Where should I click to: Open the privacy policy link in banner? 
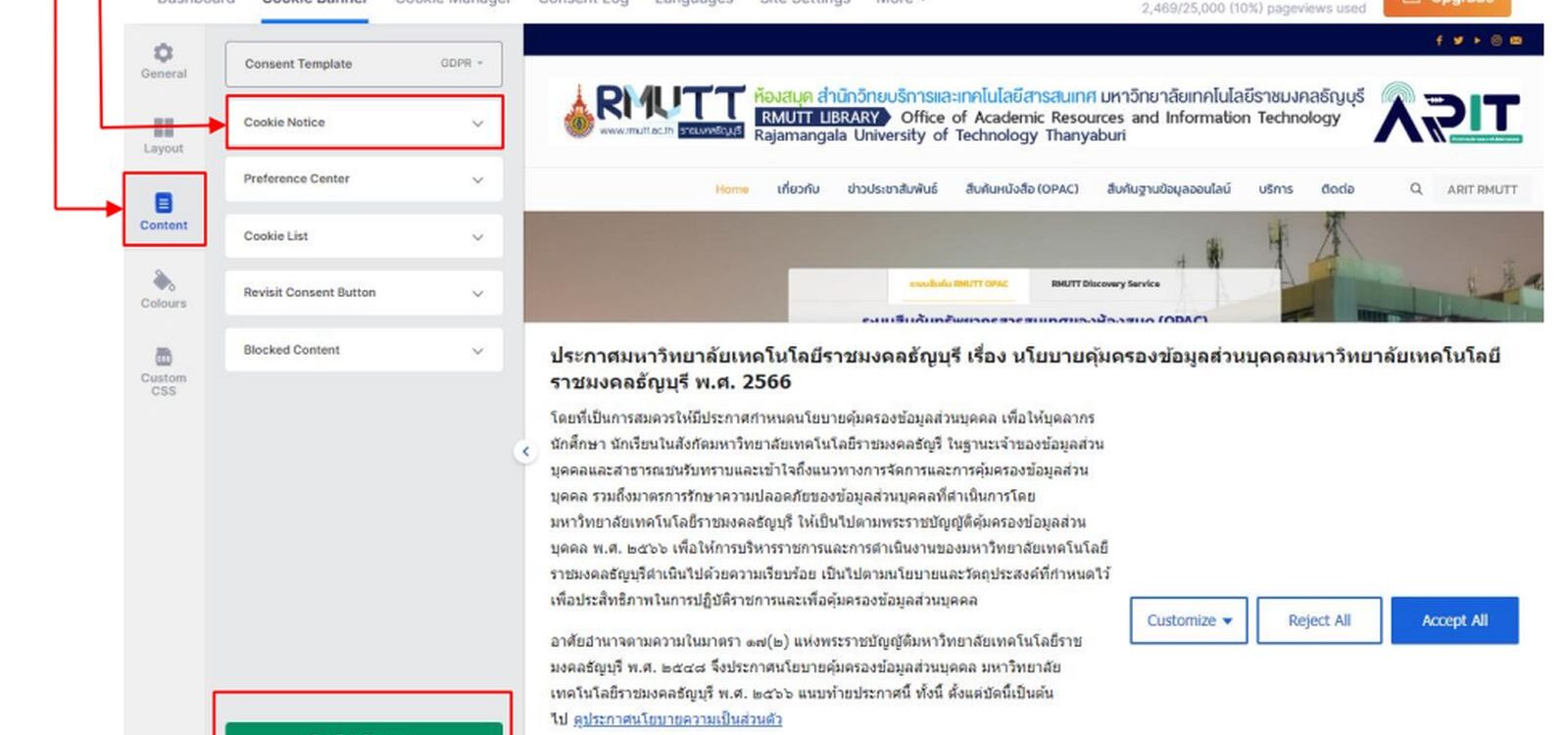[x=677, y=719]
